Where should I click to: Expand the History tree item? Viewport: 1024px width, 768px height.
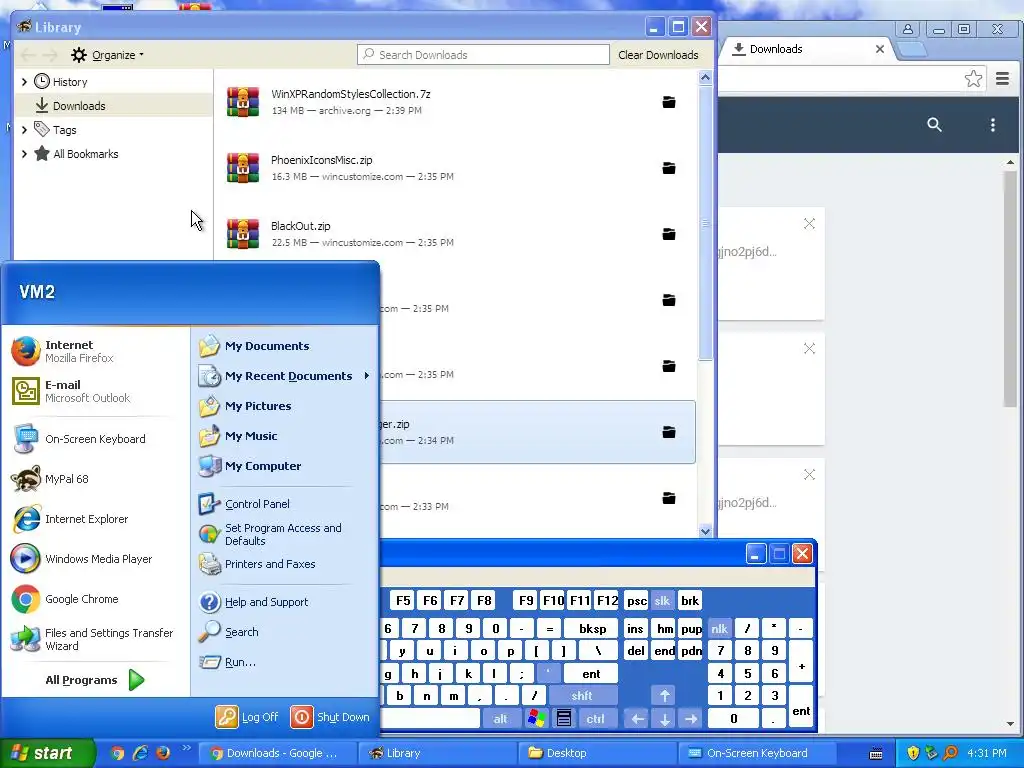pos(24,82)
